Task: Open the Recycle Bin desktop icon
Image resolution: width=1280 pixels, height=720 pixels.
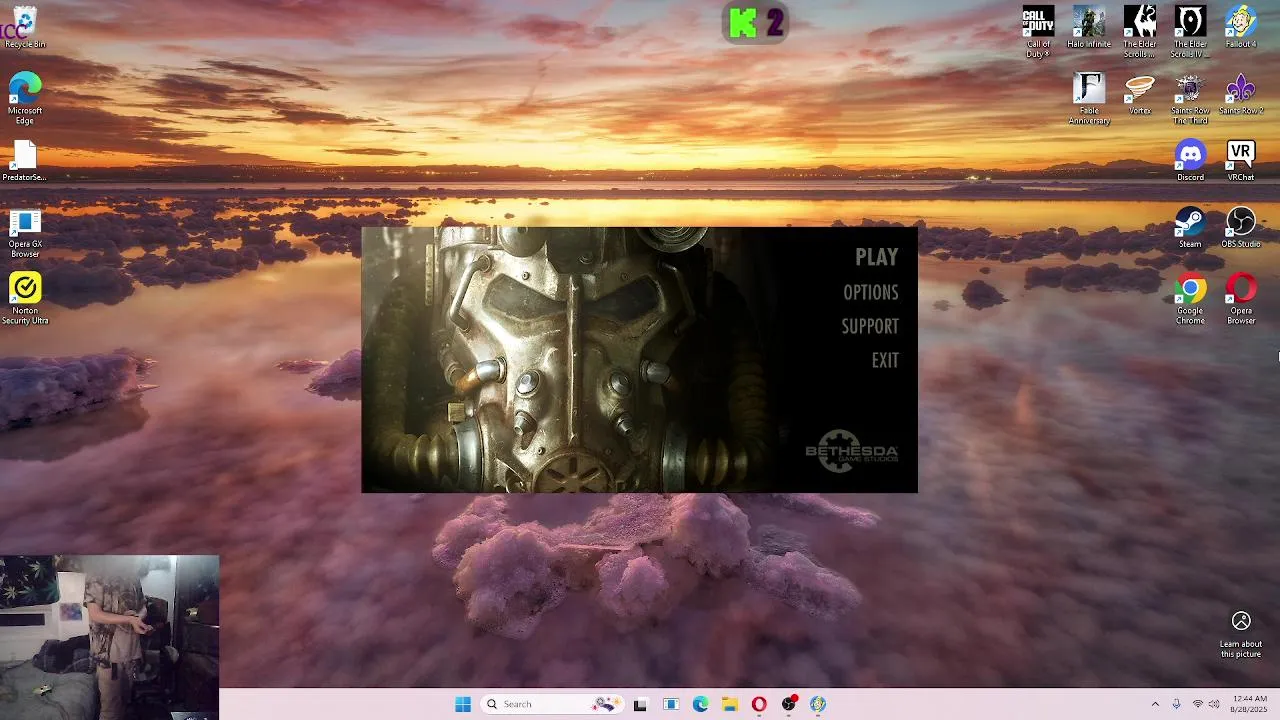Action: [24, 28]
